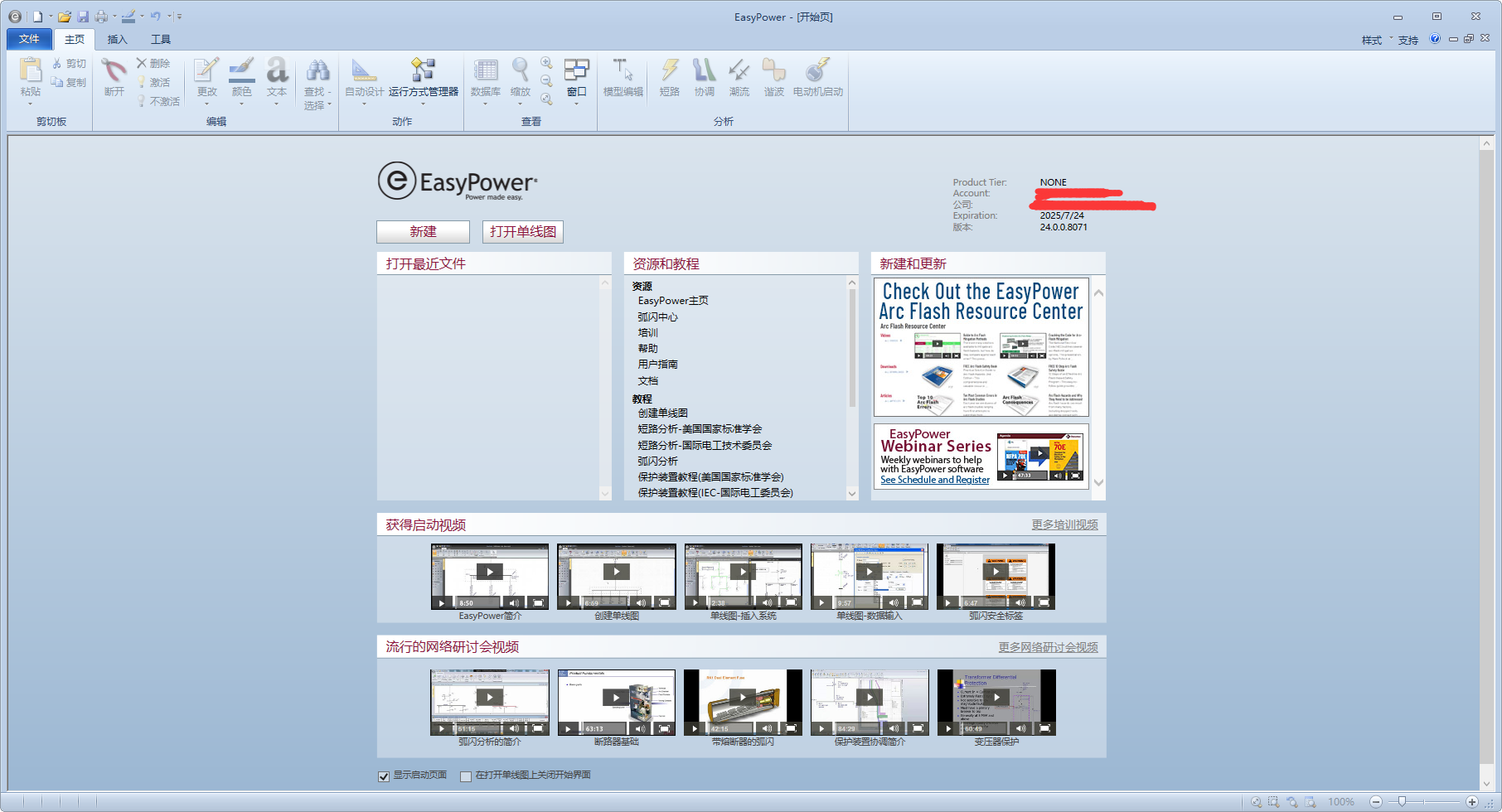Open the EasyPower主页 resource link
Image resolution: width=1502 pixels, height=812 pixels.
pyautogui.click(x=673, y=301)
